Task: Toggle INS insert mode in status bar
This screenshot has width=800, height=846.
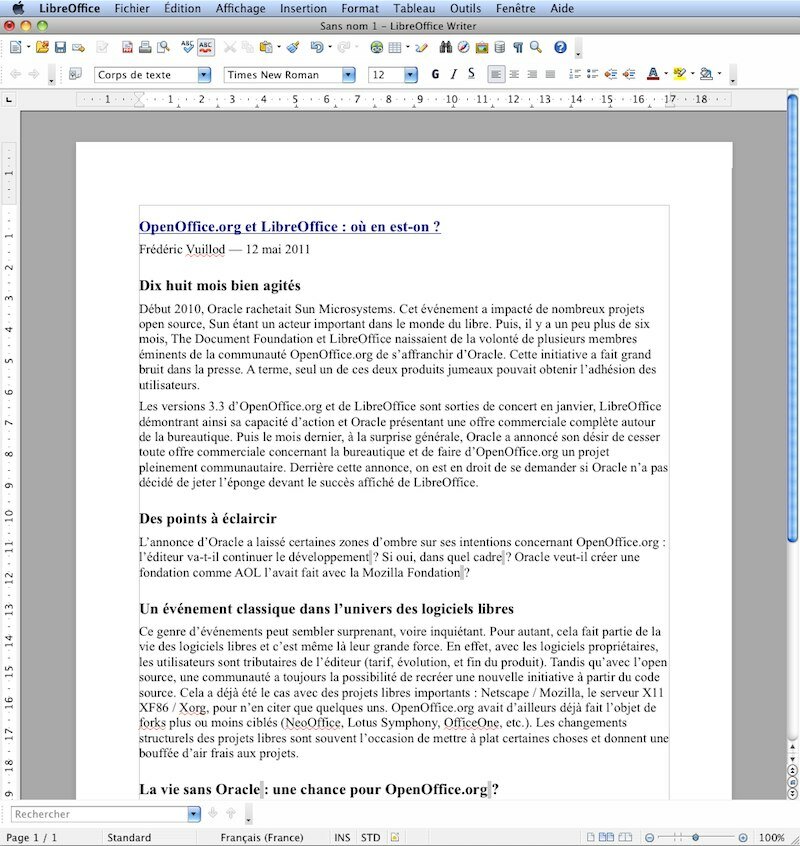Action: [342, 837]
